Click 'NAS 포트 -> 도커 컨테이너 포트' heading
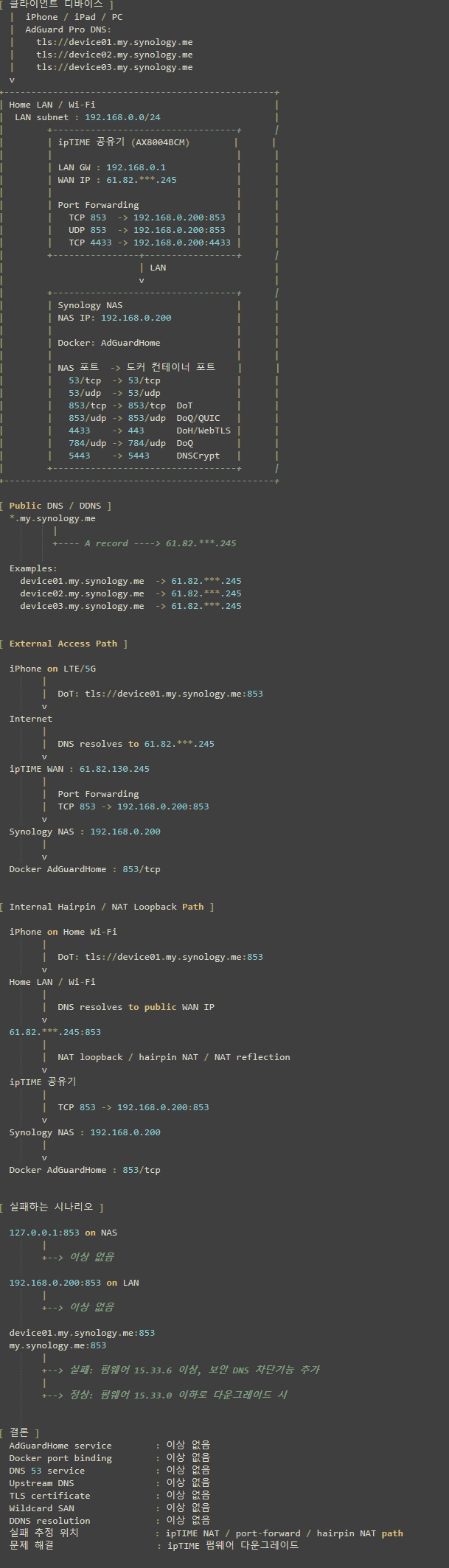Image resolution: width=449 pixels, height=1568 pixels. click(x=136, y=367)
